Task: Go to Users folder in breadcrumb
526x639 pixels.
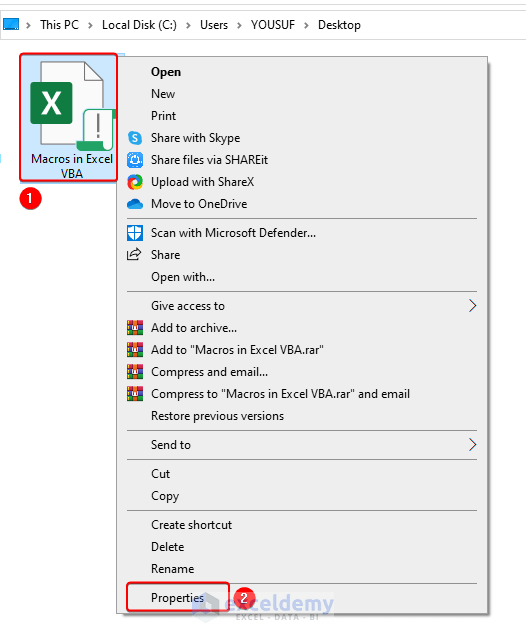Action: click(214, 25)
